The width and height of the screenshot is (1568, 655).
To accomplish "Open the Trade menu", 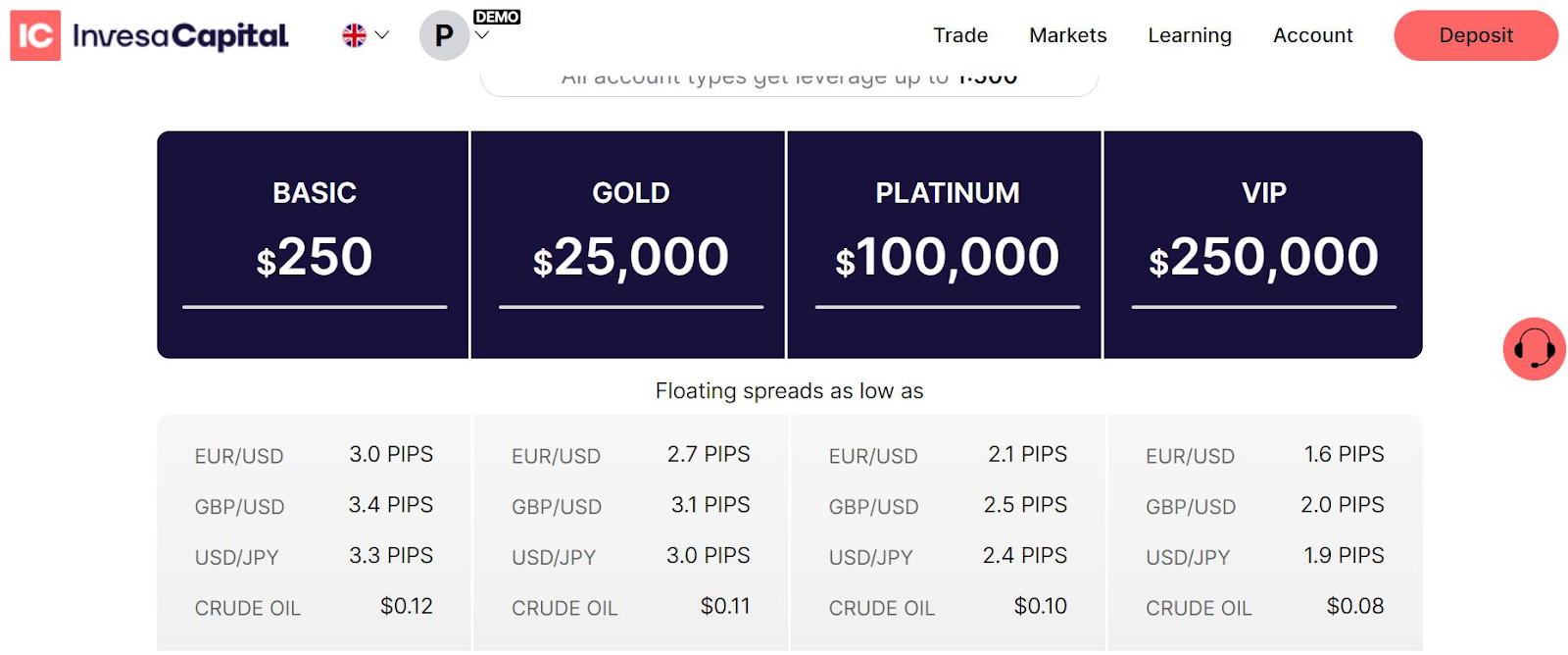I will 959,35.
